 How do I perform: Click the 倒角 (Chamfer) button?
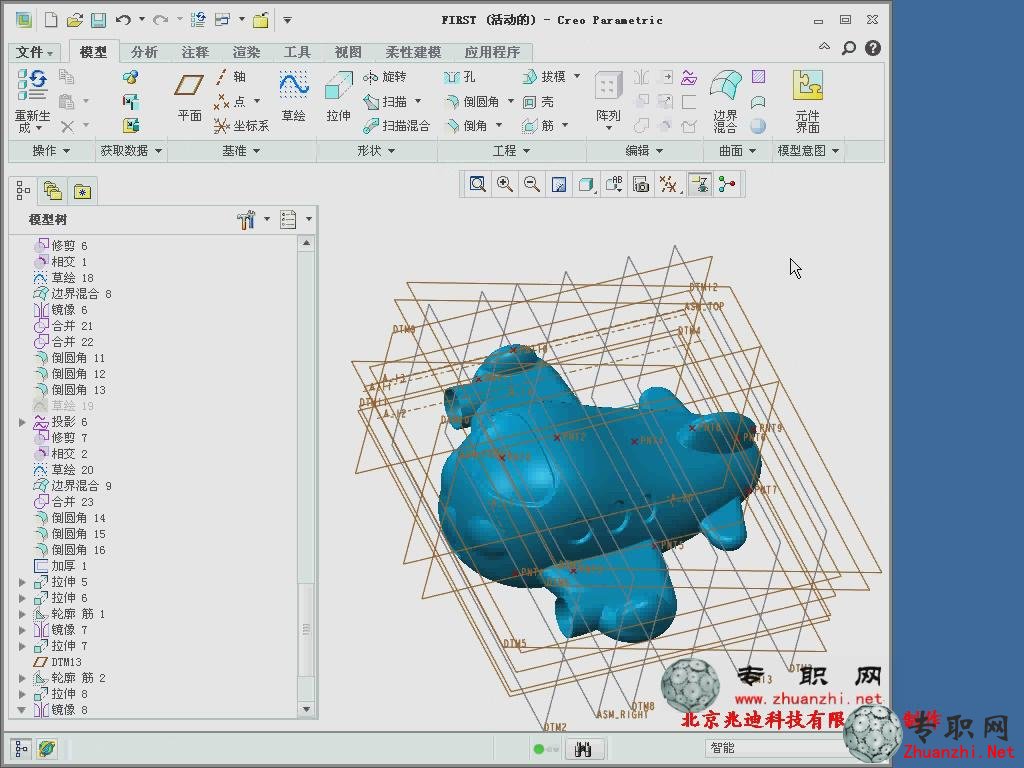click(466, 125)
